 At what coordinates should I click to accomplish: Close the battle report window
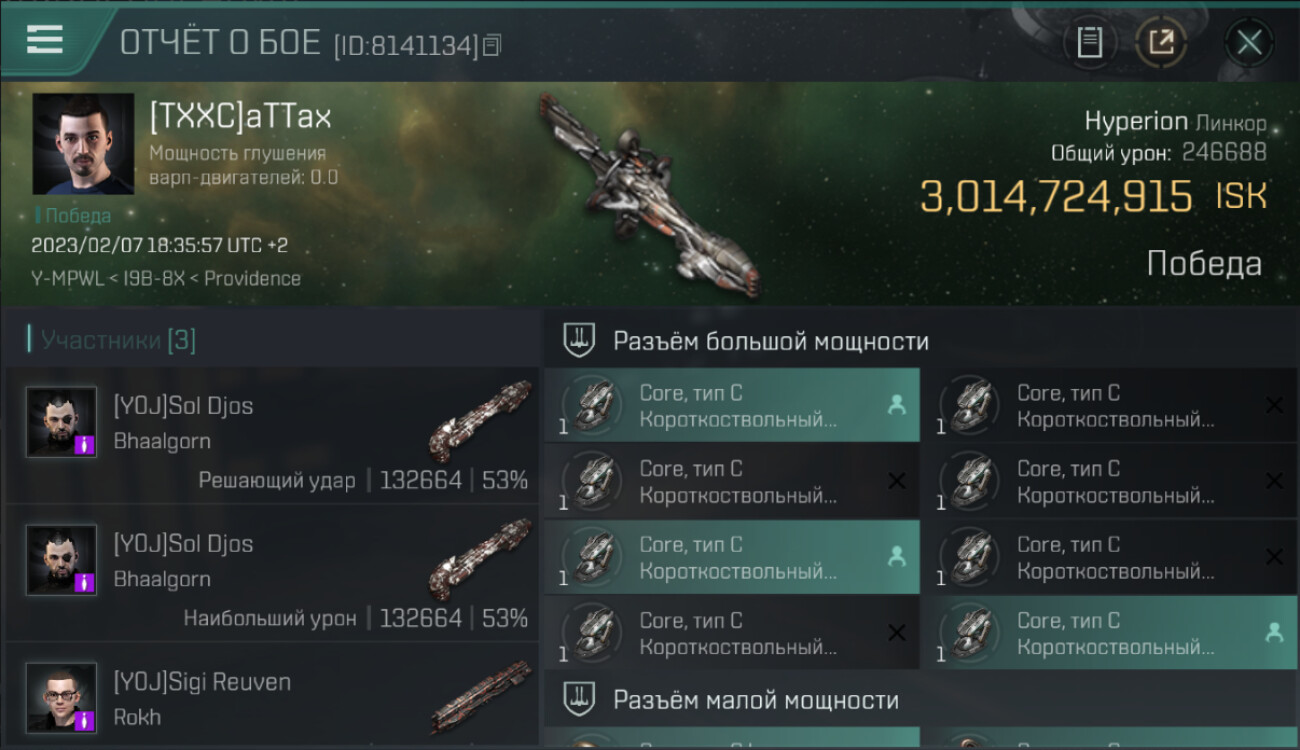tap(1249, 42)
